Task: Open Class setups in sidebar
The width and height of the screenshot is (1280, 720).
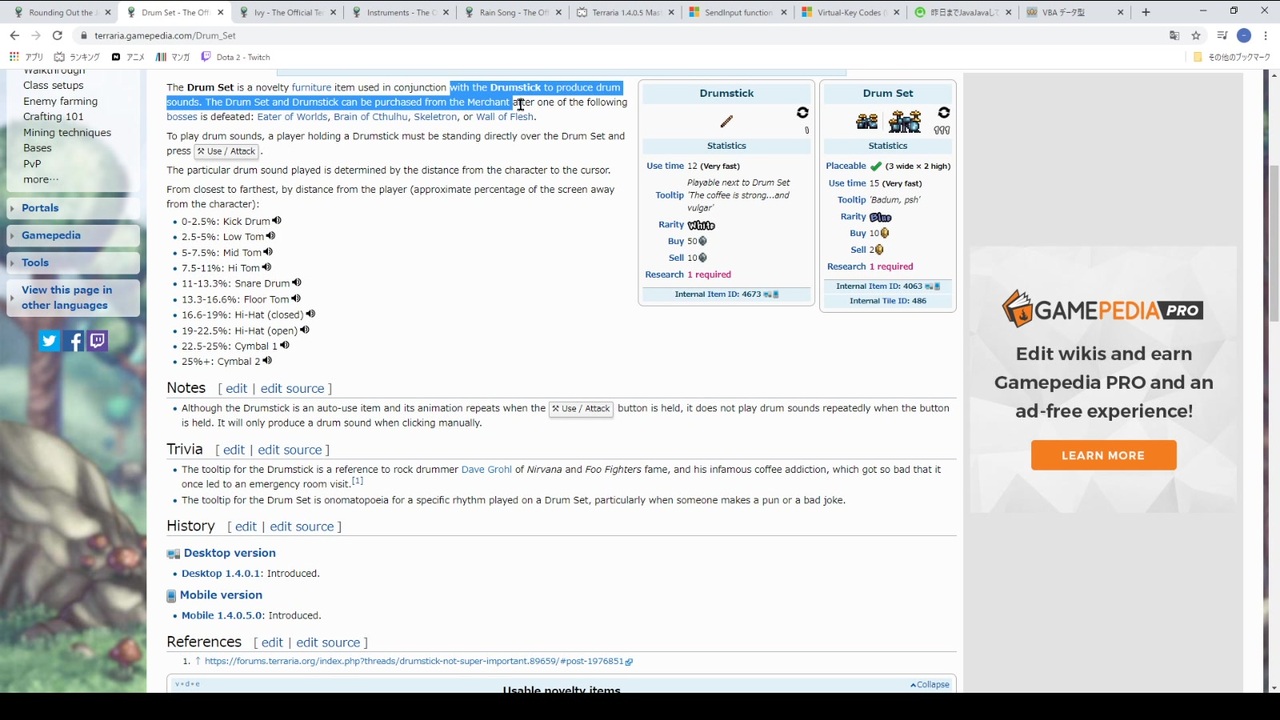Action: (x=53, y=86)
